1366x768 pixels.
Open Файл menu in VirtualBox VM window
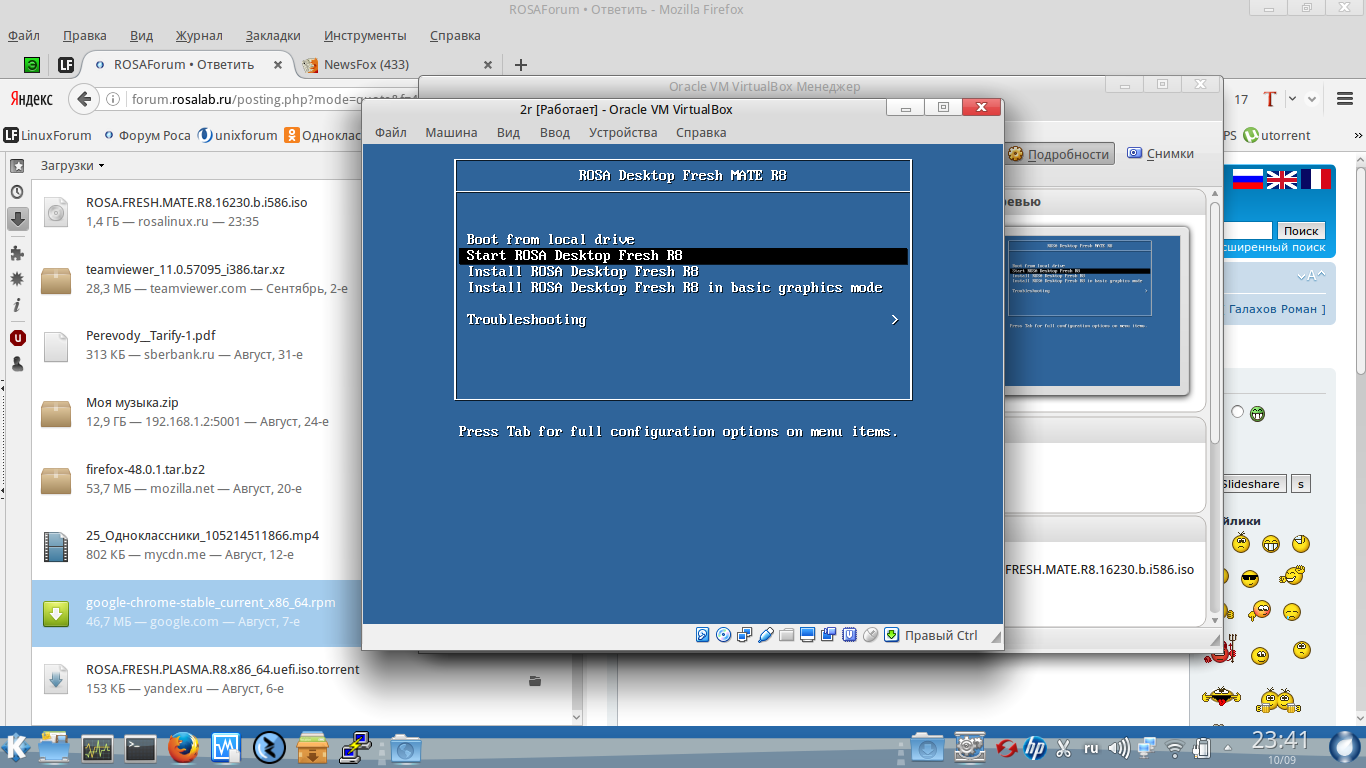[x=391, y=133]
